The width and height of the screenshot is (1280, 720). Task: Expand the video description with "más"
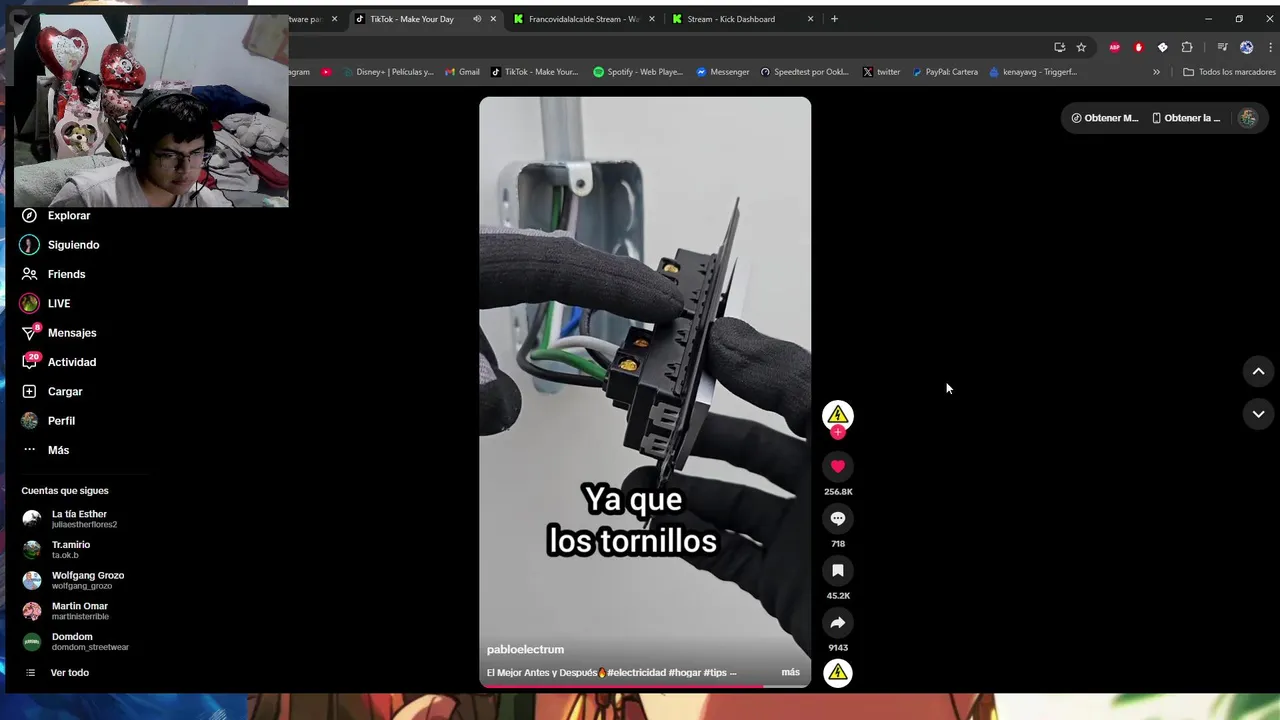click(790, 672)
